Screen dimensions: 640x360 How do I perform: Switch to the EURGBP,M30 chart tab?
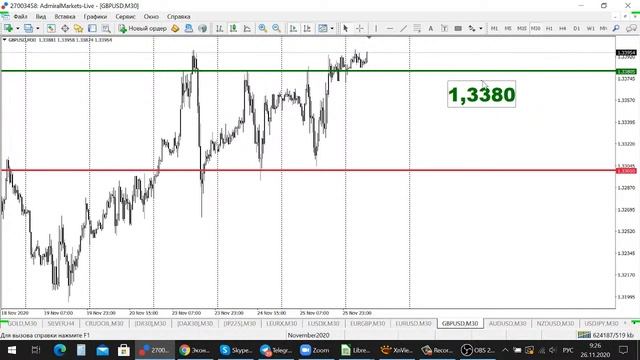coord(367,323)
